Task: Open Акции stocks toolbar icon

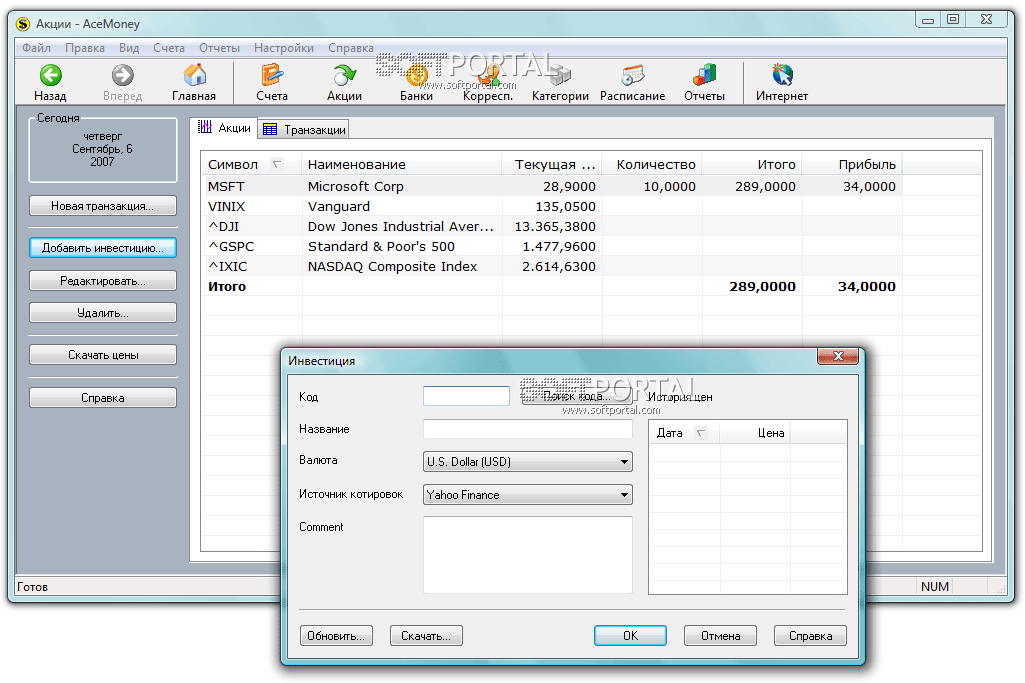Action: click(x=344, y=76)
